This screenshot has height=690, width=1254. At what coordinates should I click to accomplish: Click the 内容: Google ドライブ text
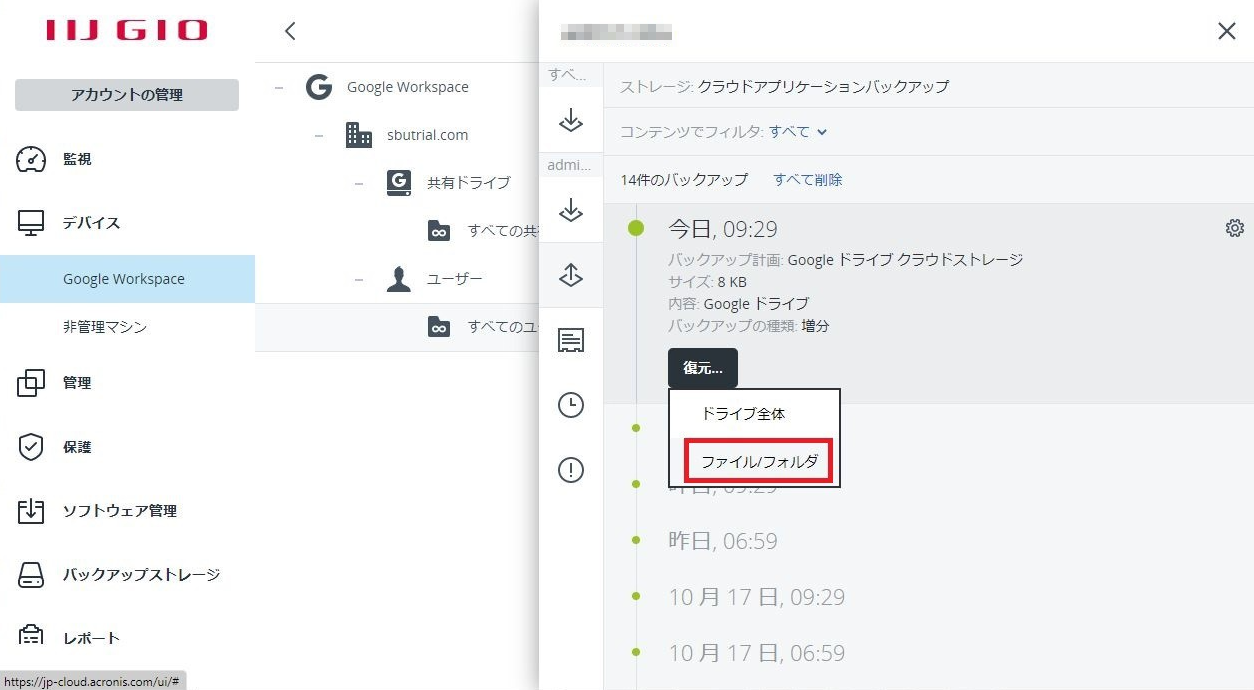pos(738,304)
